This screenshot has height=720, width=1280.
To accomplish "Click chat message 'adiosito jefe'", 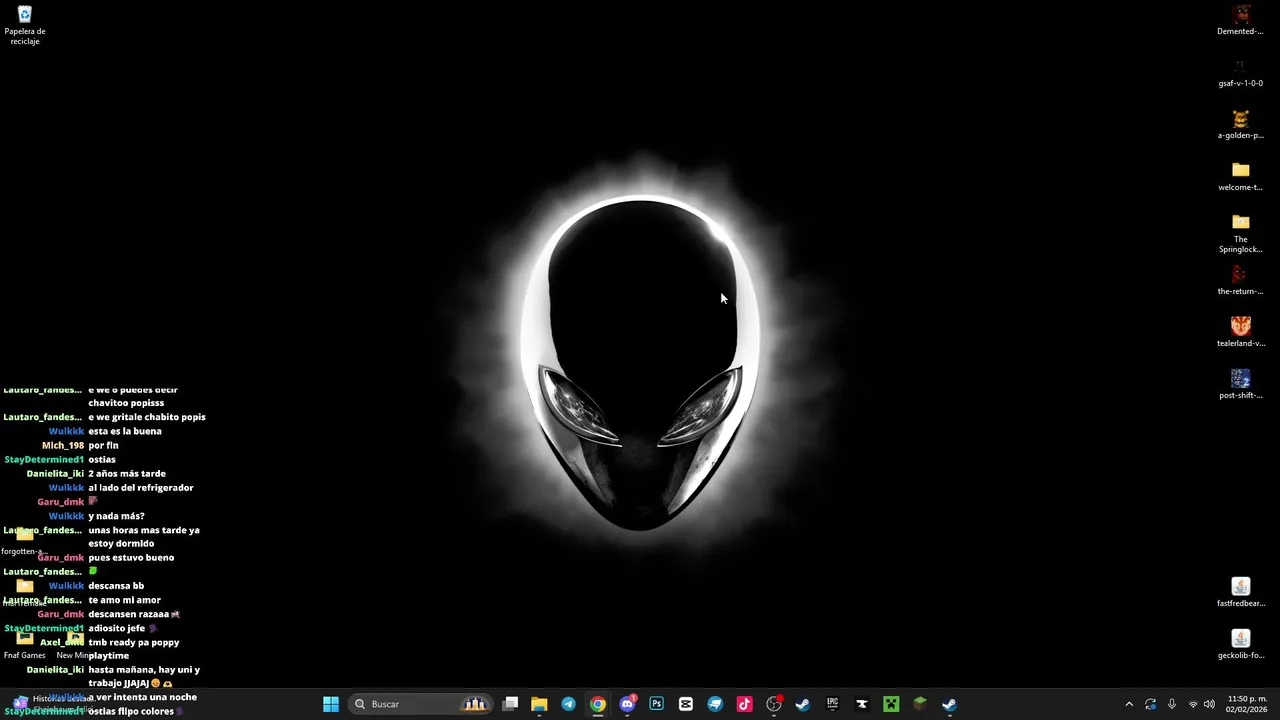I will point(117,628).
